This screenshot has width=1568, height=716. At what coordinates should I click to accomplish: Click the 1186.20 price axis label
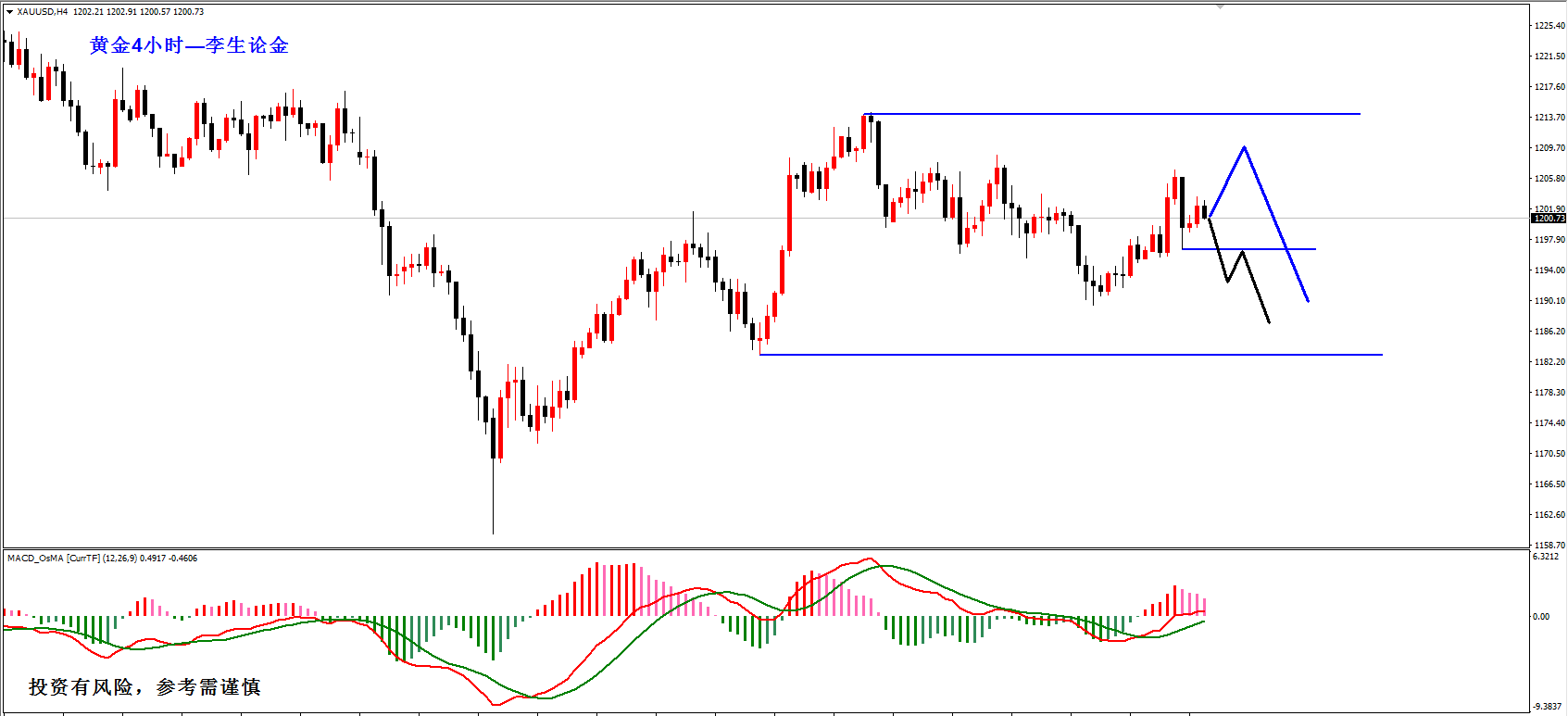(1549, 332)
